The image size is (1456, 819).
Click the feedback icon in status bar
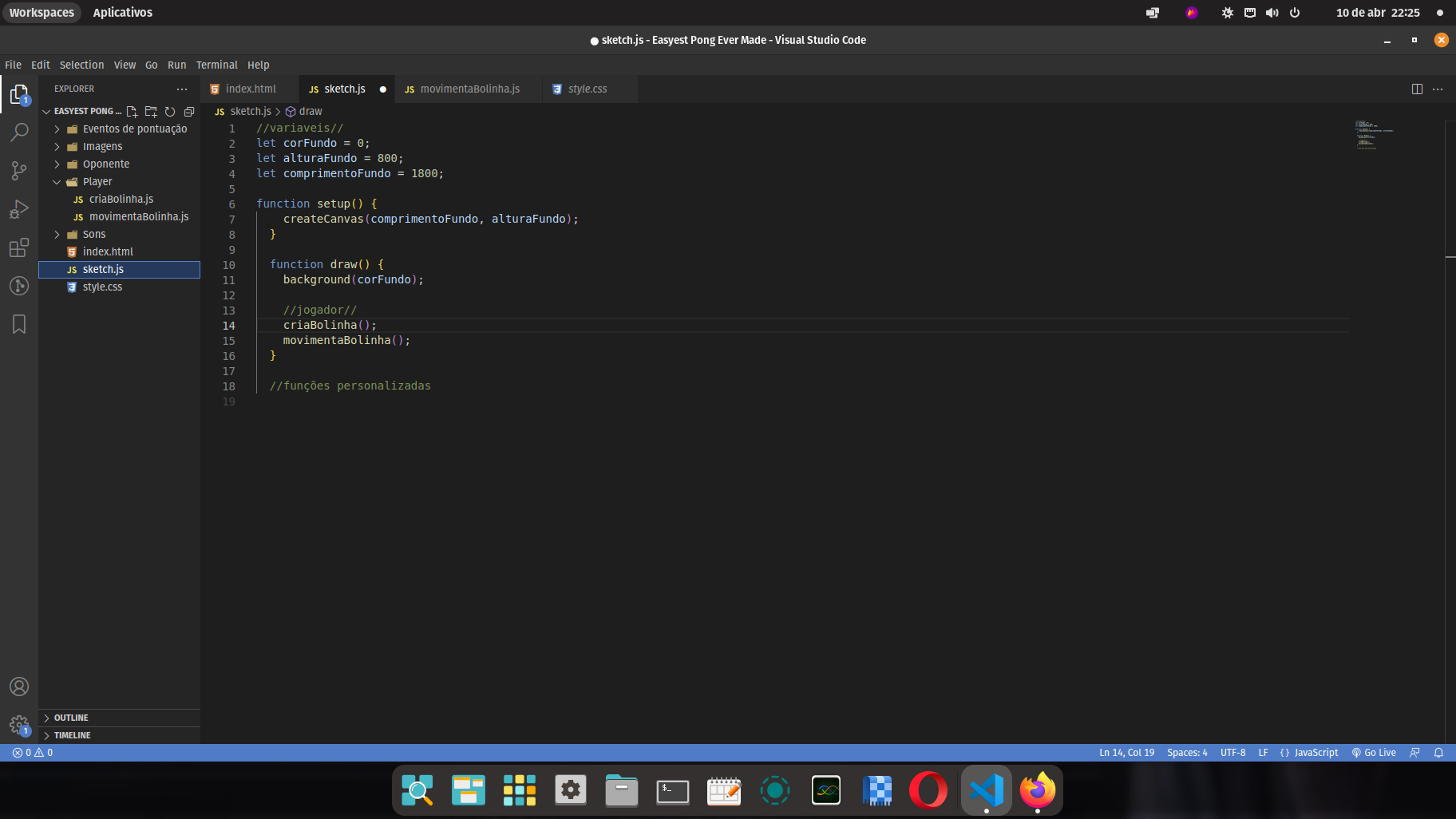point(1414,753)
